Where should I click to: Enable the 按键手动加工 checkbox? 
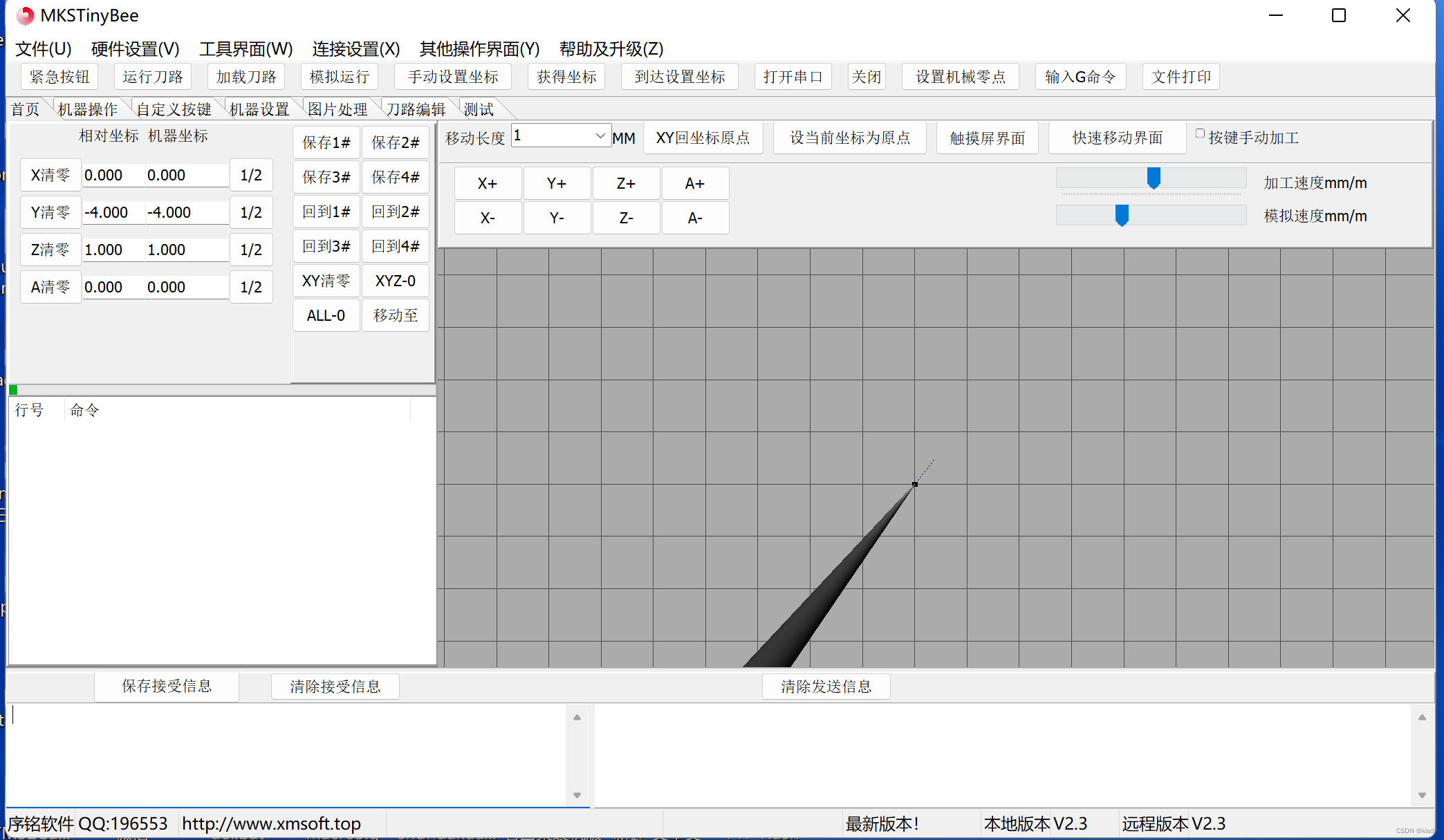(x=1201, y=133)
